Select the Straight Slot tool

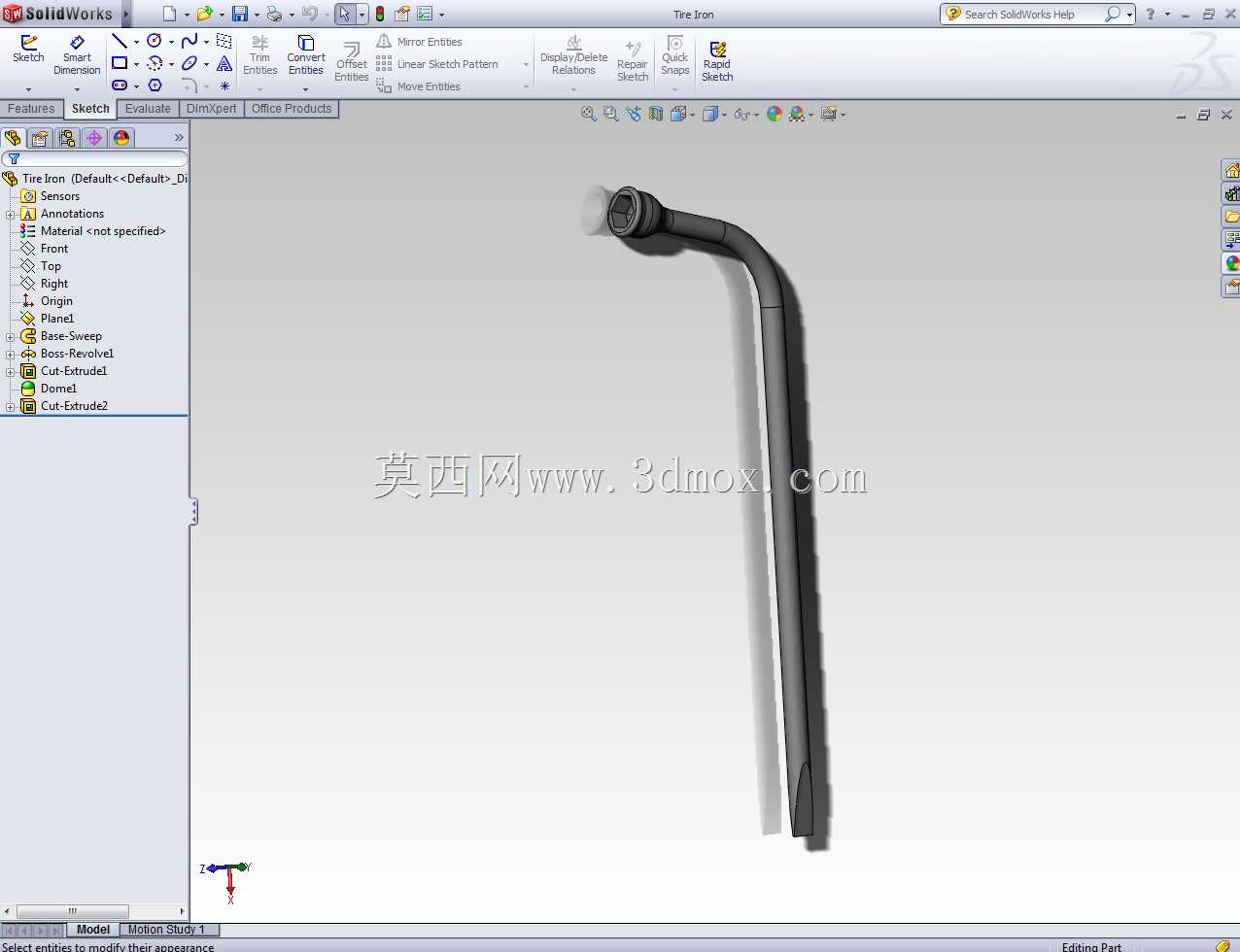[x=119, y=85]
